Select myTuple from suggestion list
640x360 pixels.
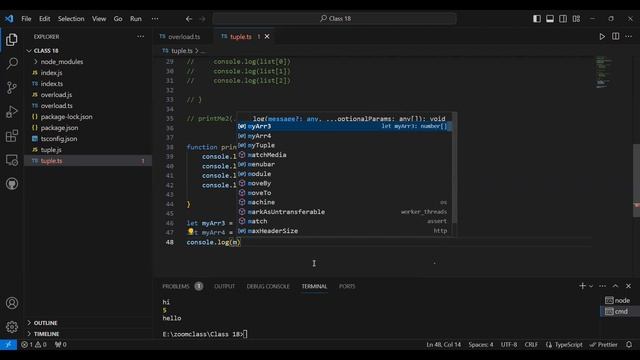(345, 145)
